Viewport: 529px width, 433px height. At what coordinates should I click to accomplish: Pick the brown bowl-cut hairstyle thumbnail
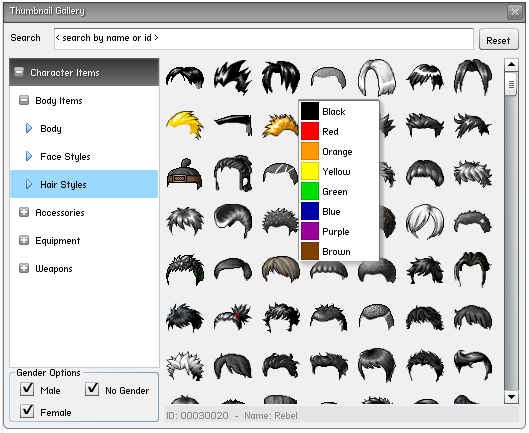click(x=281, y=269)
